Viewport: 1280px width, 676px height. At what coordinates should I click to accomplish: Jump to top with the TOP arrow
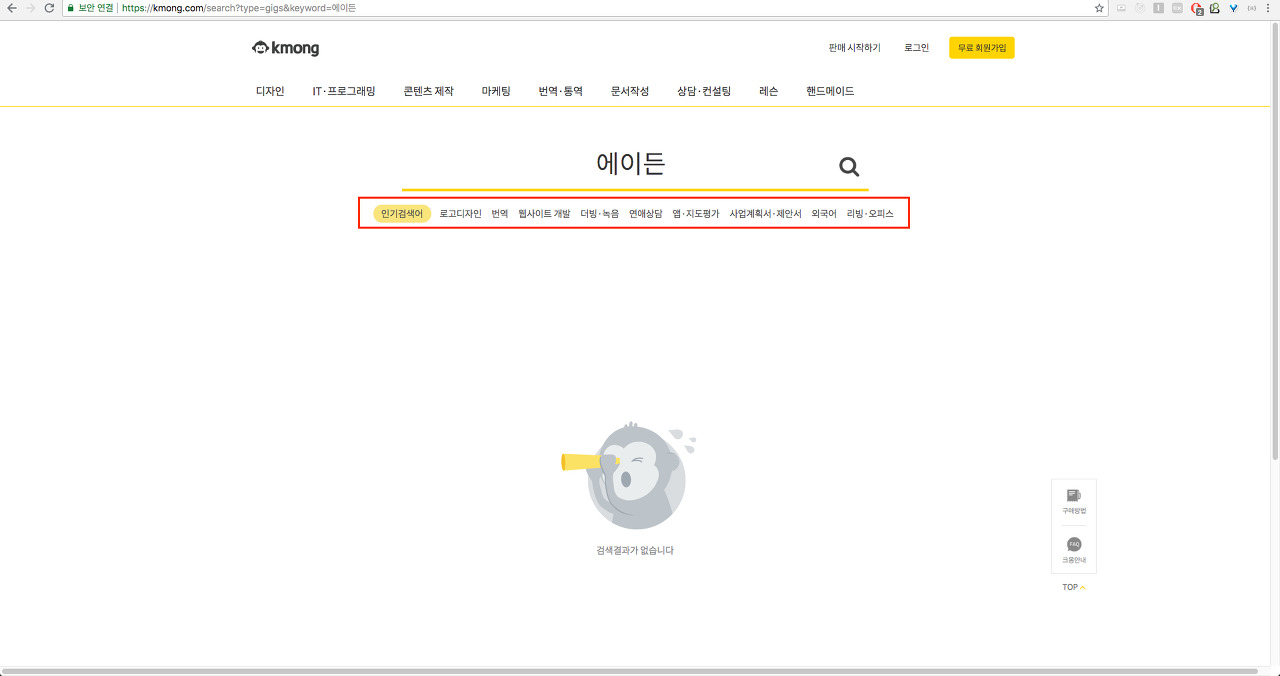pyautogui.click(x=1073, y=587)
